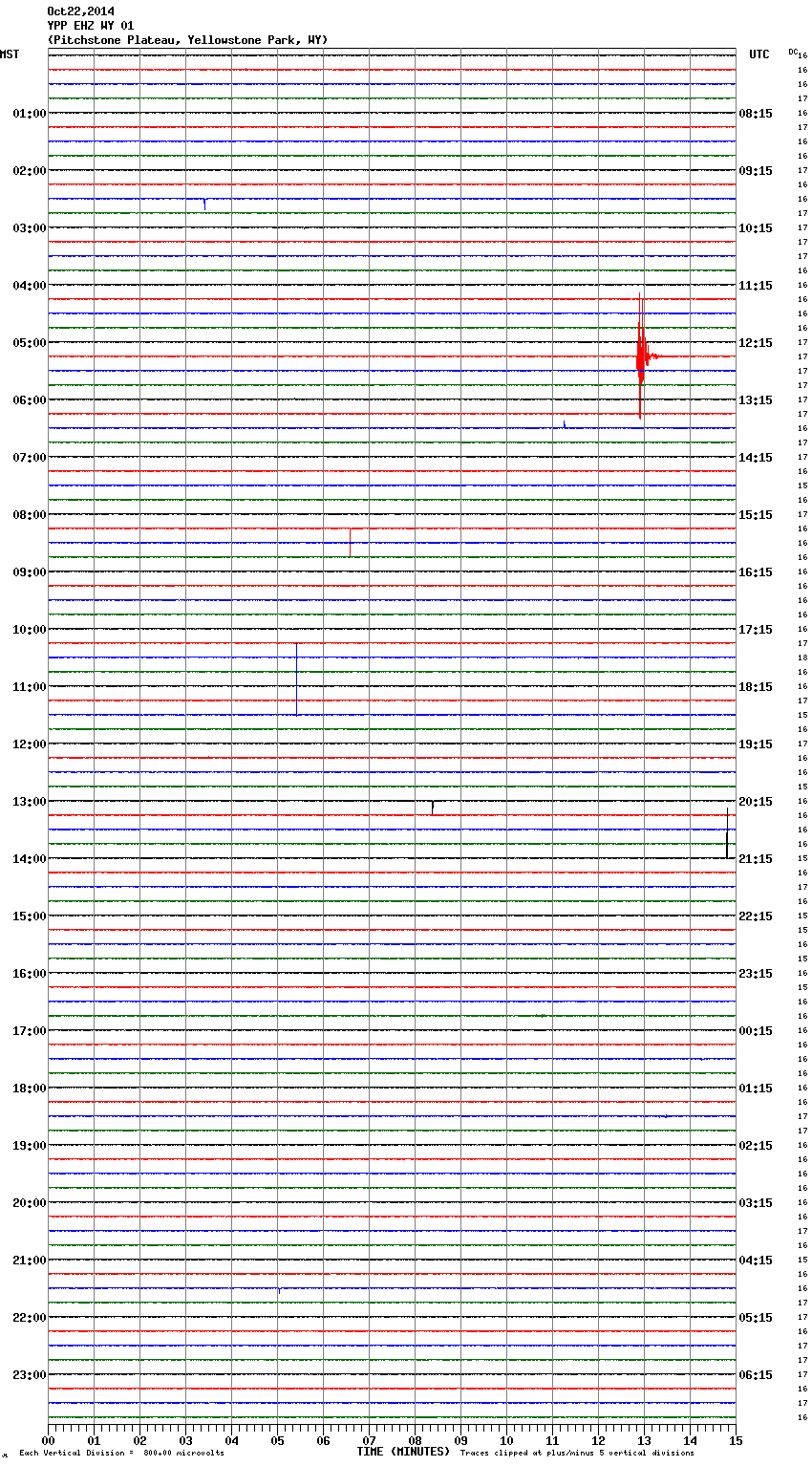The image size is (812, 1466).
Task: Select the 17:00 MST time label
Action: tap(30, 1031)
